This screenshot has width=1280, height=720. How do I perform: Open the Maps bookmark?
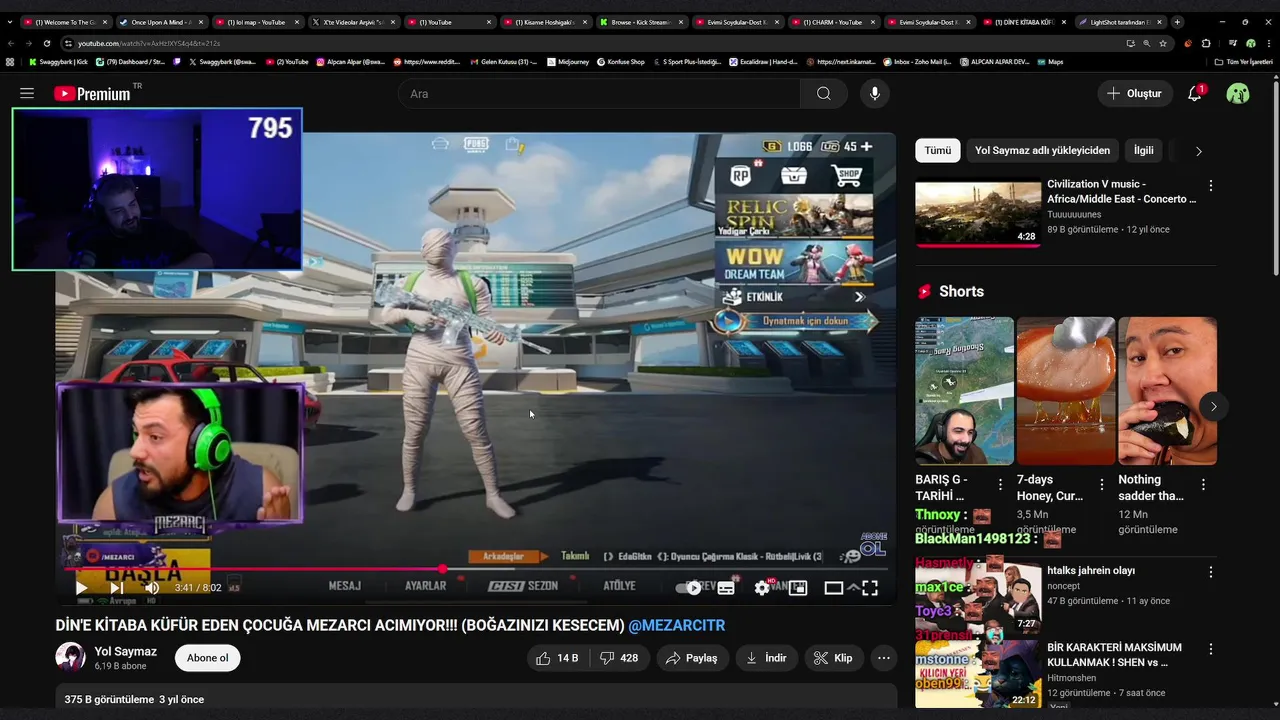coord(1050,62)
